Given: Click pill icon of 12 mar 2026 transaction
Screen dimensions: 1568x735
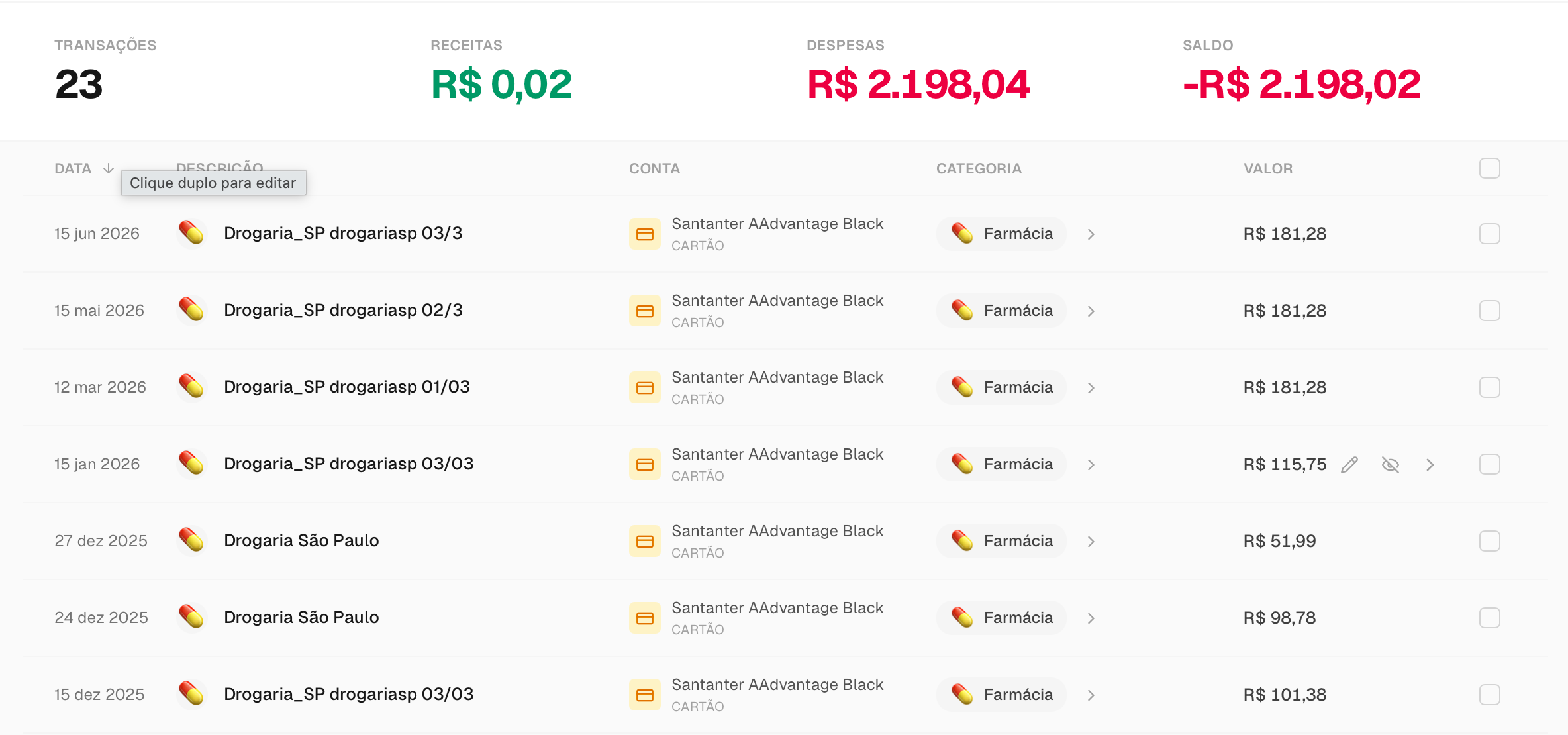Looking at the screenshot, I should click(192, 387).
